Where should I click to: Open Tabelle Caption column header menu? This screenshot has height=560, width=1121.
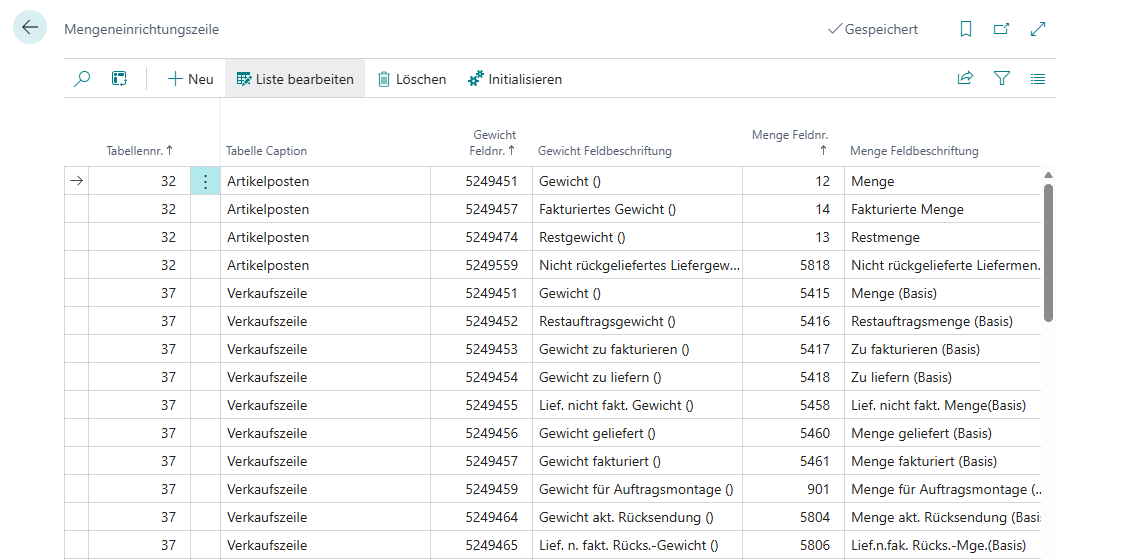[266, 151]
